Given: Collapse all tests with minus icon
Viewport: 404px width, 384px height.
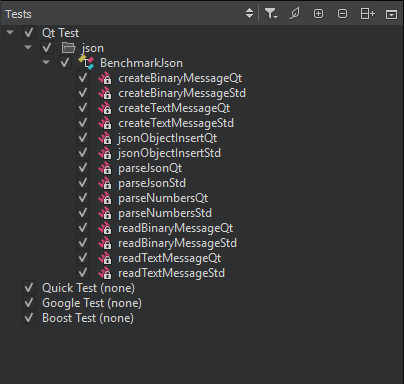Looking at the screenshot, I should [342, 14].
